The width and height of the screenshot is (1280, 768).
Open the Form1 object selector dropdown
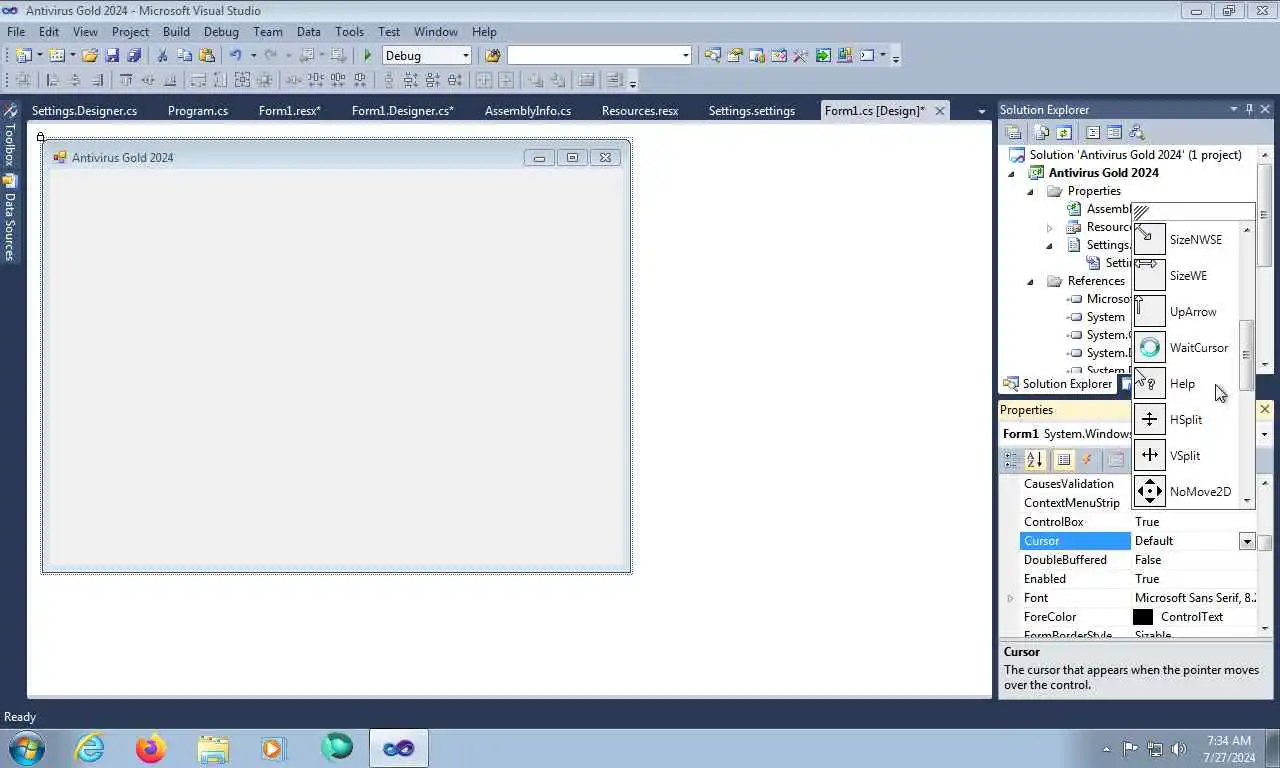(x=1264, y=434)
